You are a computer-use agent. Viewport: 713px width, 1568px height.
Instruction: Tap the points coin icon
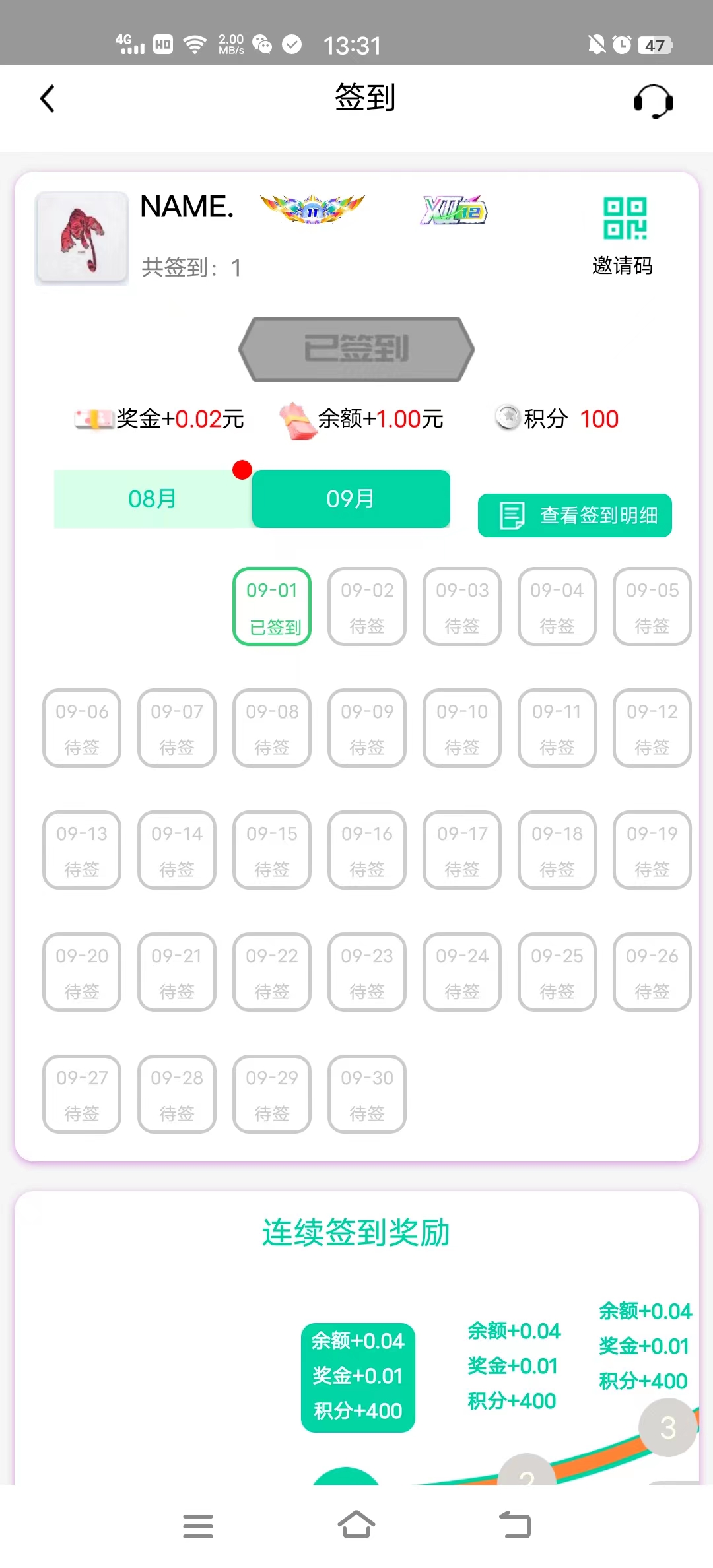pos(508,418)
